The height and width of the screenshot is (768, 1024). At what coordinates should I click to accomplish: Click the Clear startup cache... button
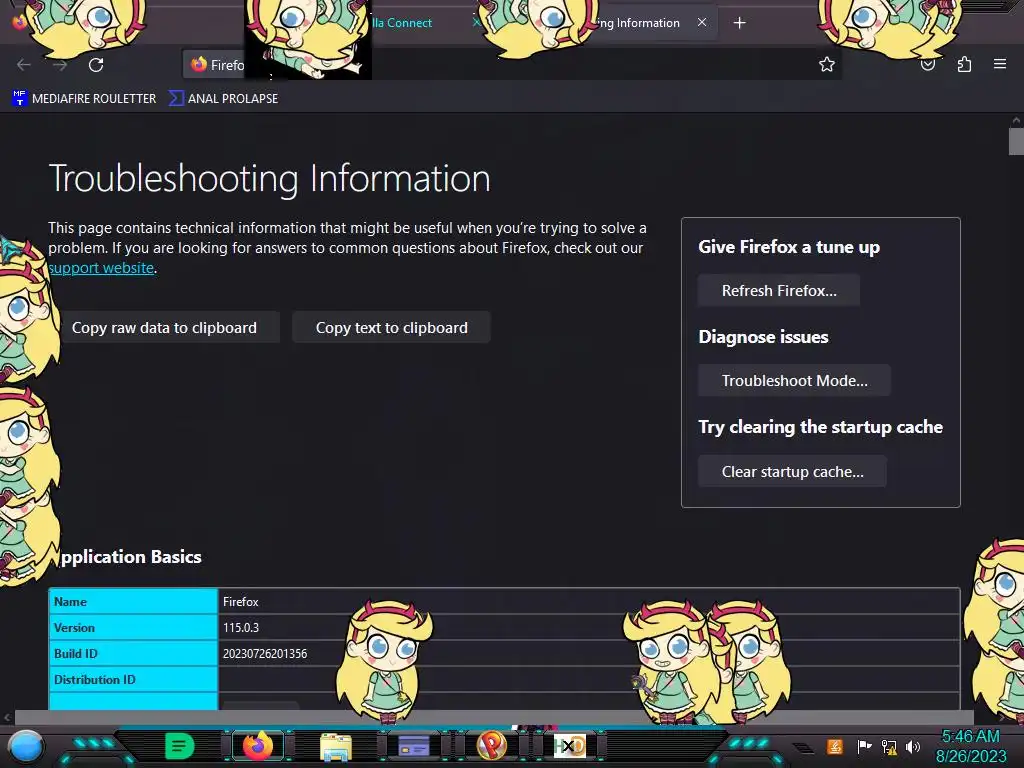(x=793, y=472)
